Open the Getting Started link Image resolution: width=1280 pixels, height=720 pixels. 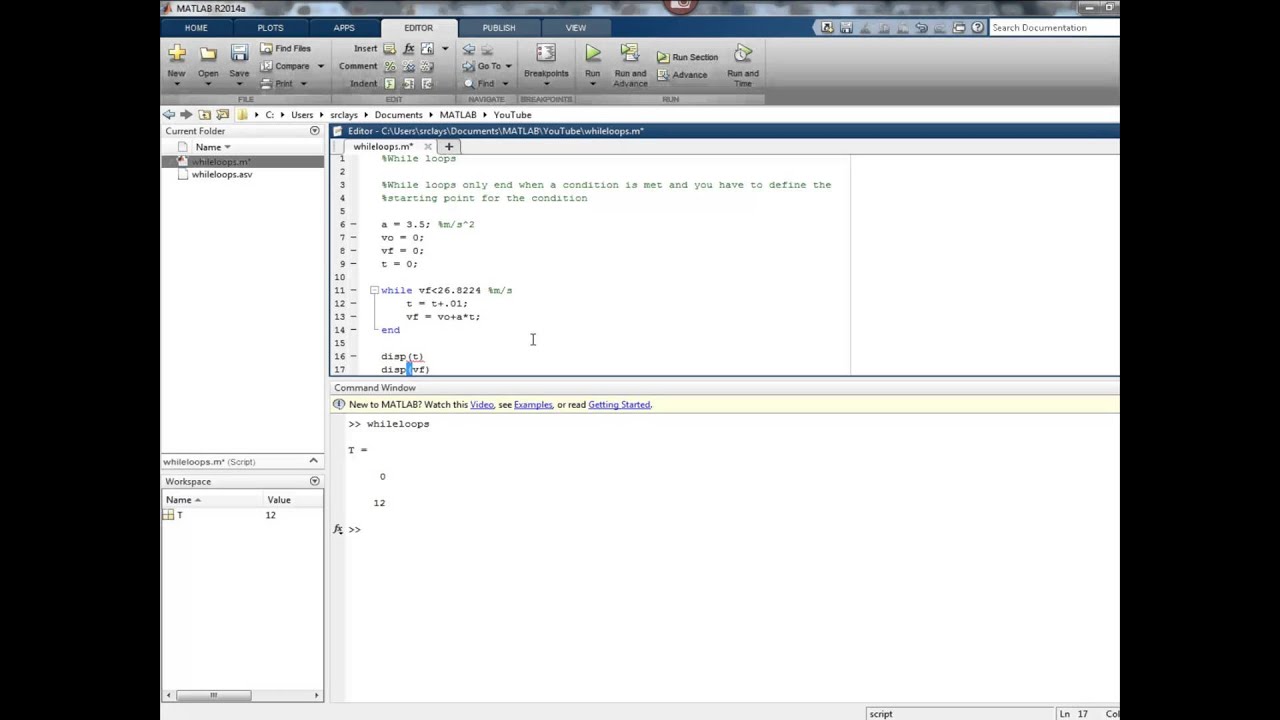pyautogui.click(x=619, y=405)
